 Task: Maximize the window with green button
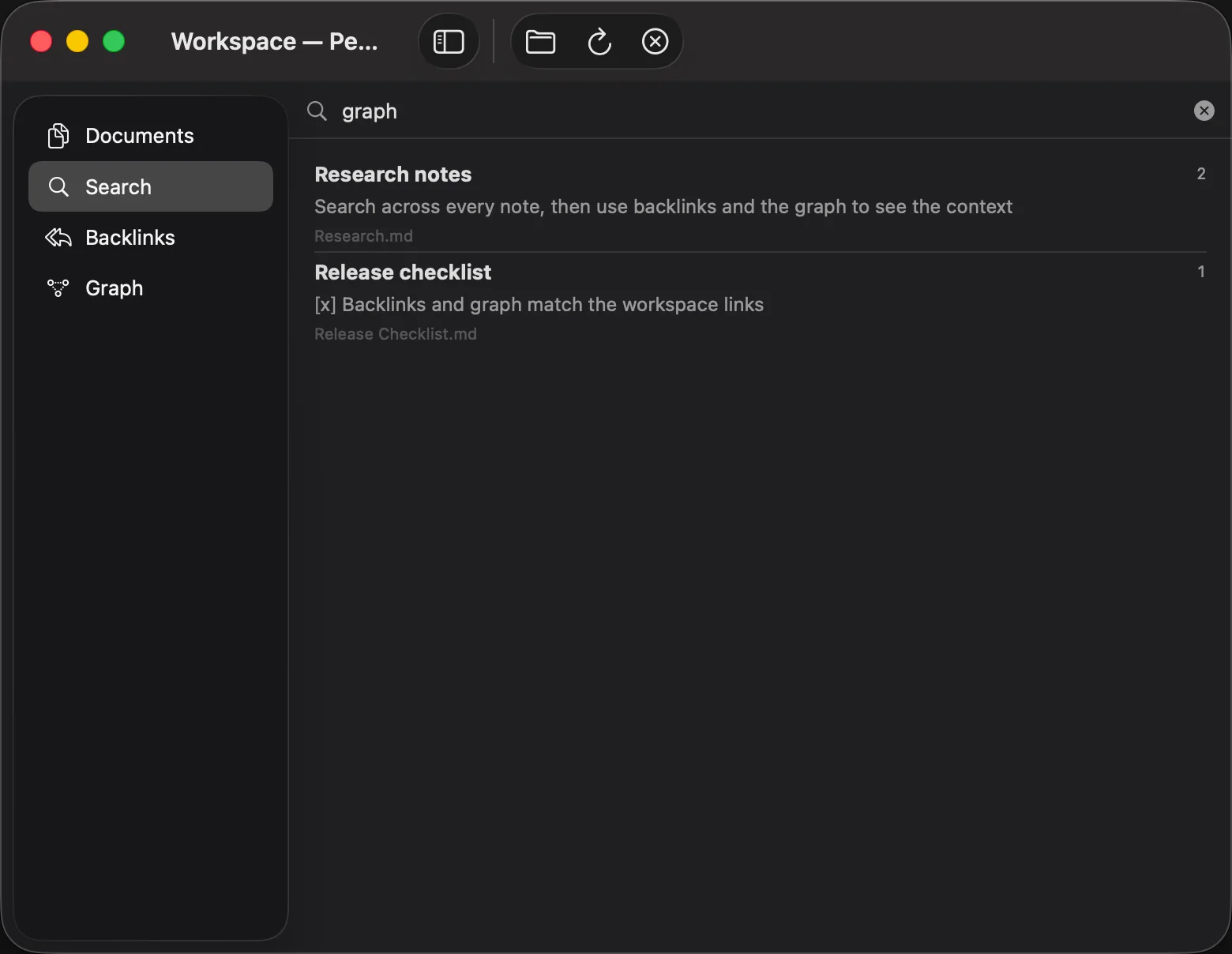114,41
